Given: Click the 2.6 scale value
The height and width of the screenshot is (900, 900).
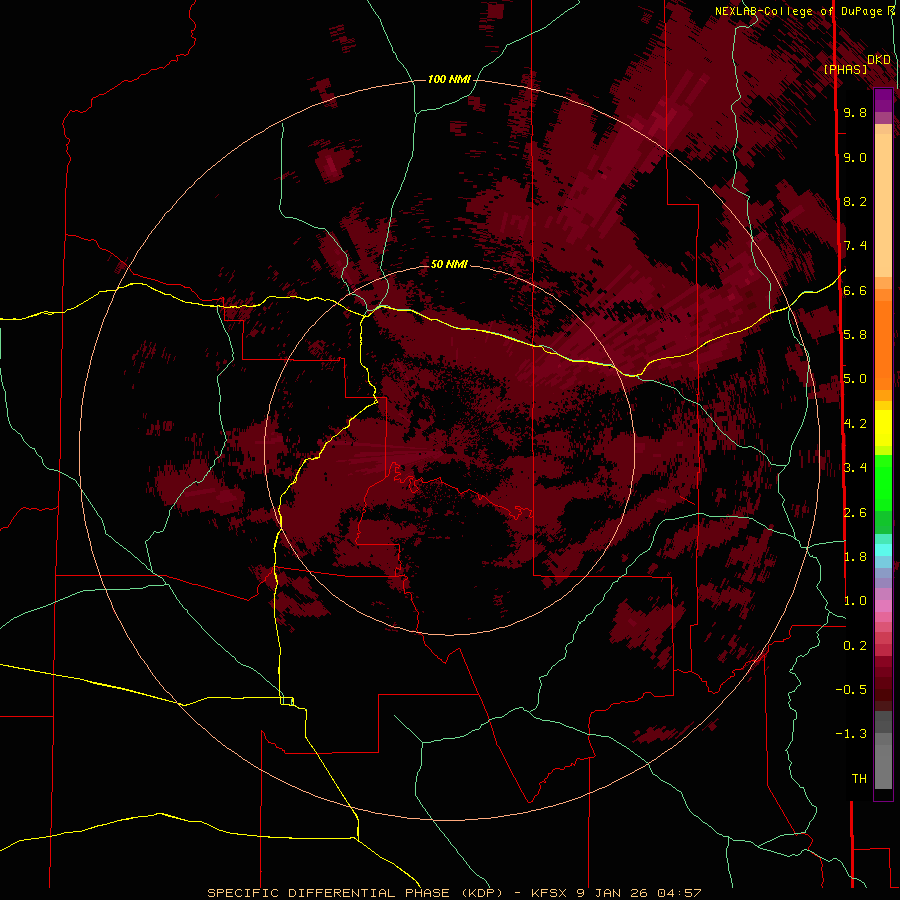Looking at the screenshot, I should pyautogui.click(x=855, y=513).
